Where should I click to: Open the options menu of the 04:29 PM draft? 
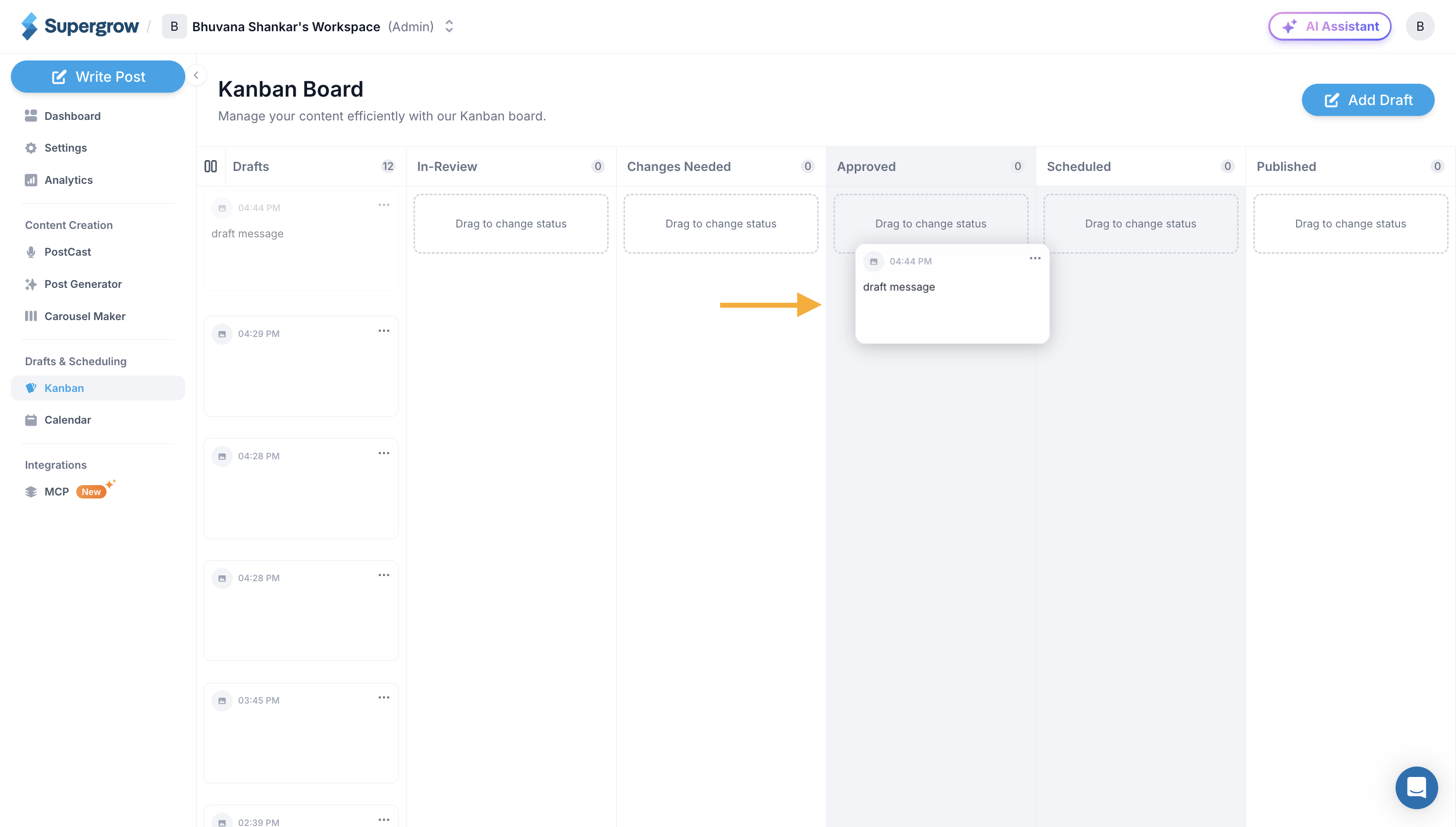tap(384, 331)
